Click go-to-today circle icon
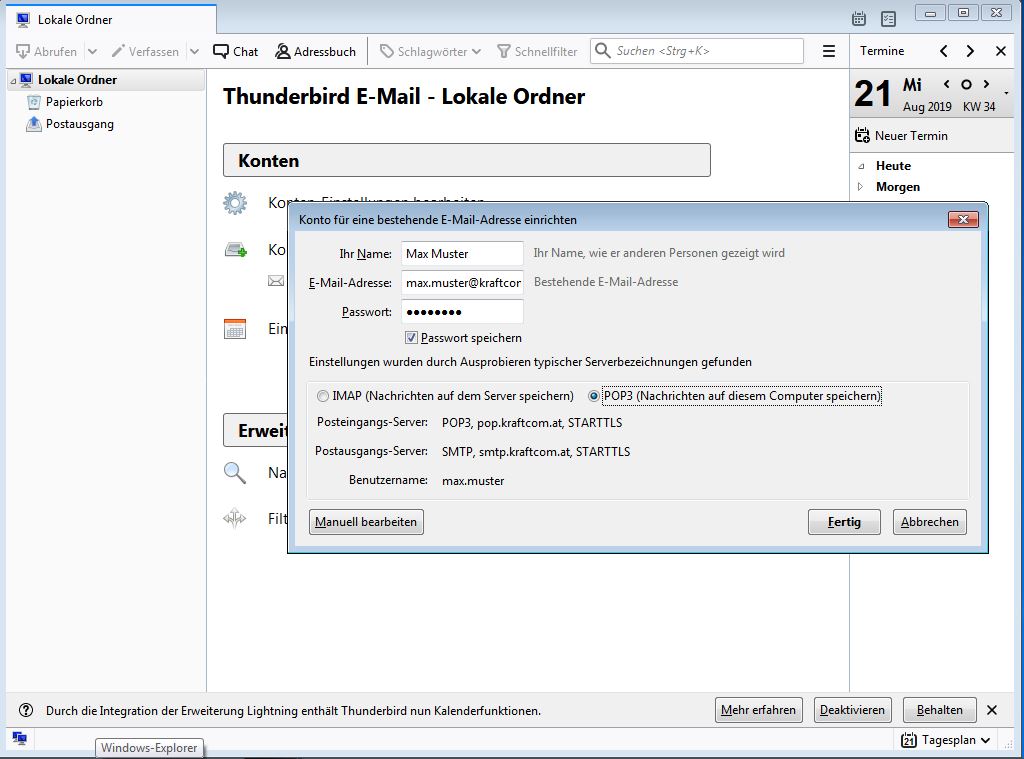The image size is (1024, 759). coord(967,84)
